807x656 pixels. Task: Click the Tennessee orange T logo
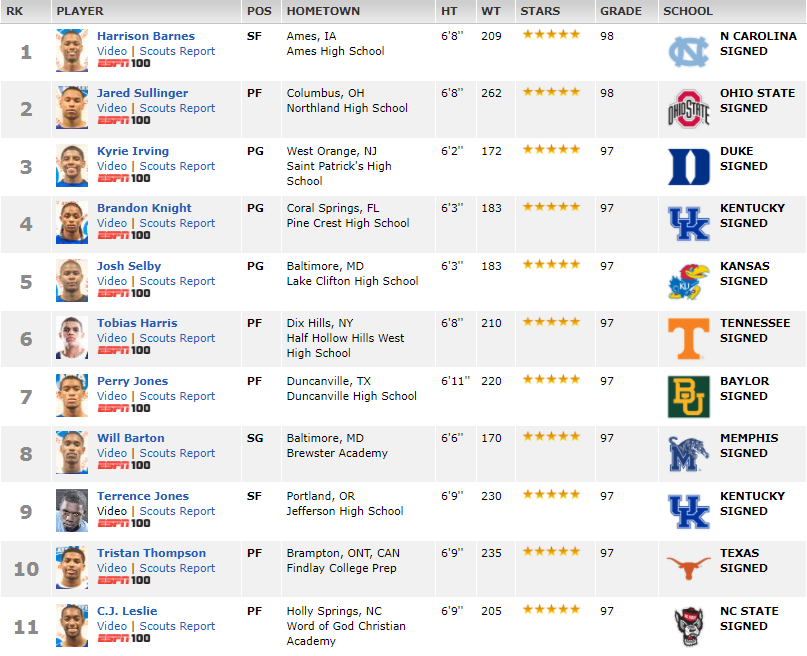[689, 339]
